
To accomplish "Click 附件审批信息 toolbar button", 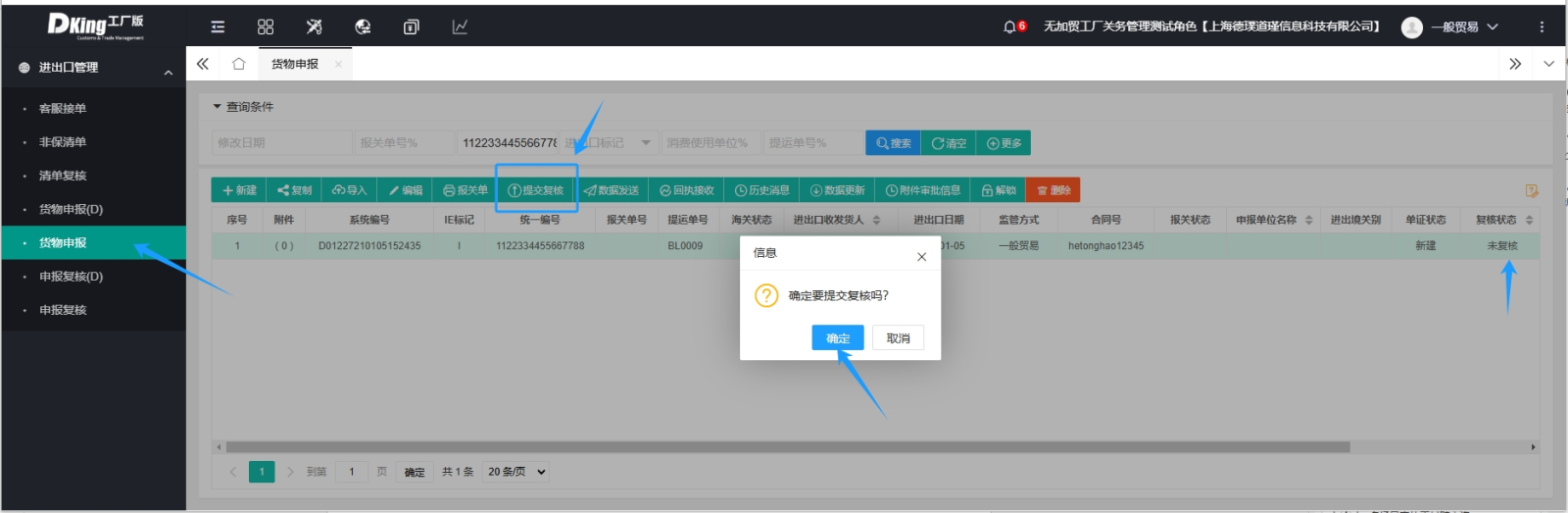I will point(923,190).
